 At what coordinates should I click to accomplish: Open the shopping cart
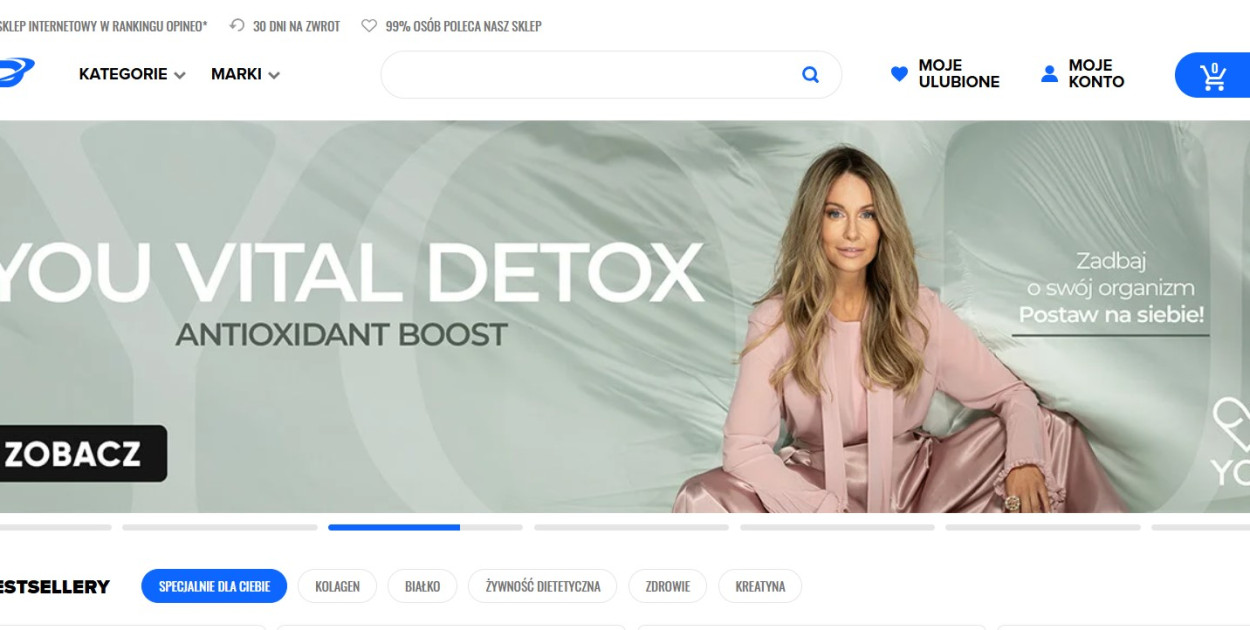1212,75
